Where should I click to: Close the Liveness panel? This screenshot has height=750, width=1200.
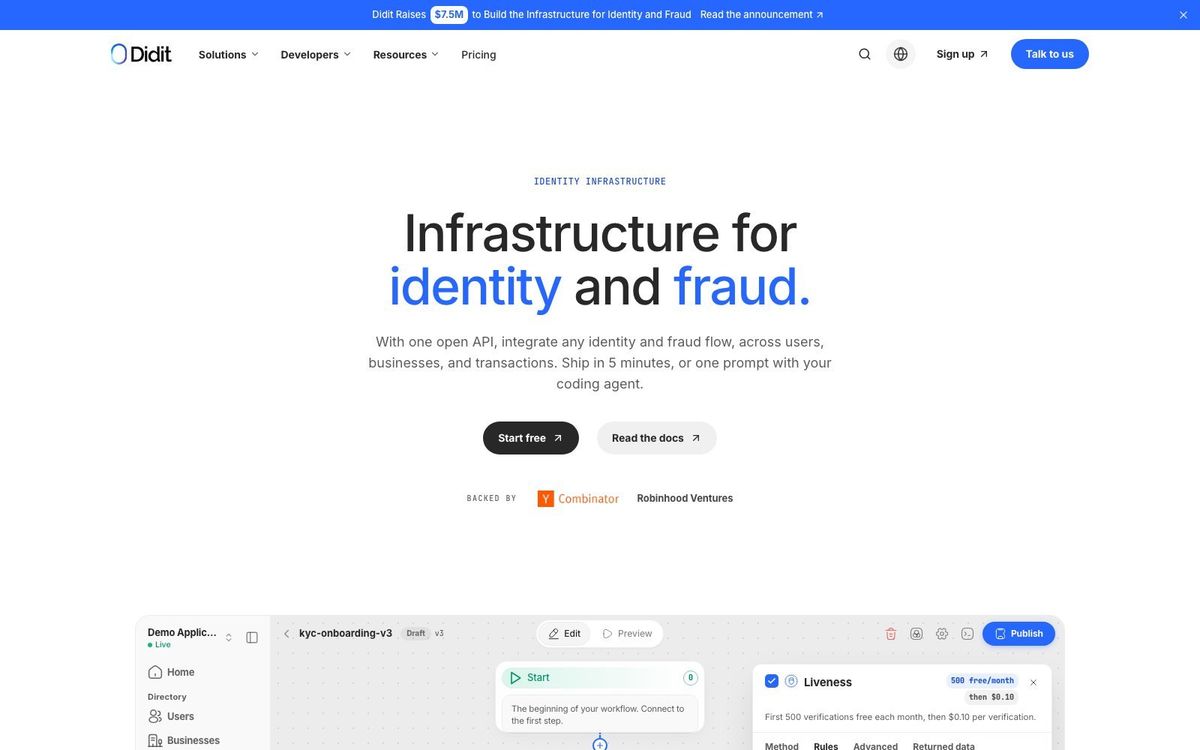tap(1033, 682)
